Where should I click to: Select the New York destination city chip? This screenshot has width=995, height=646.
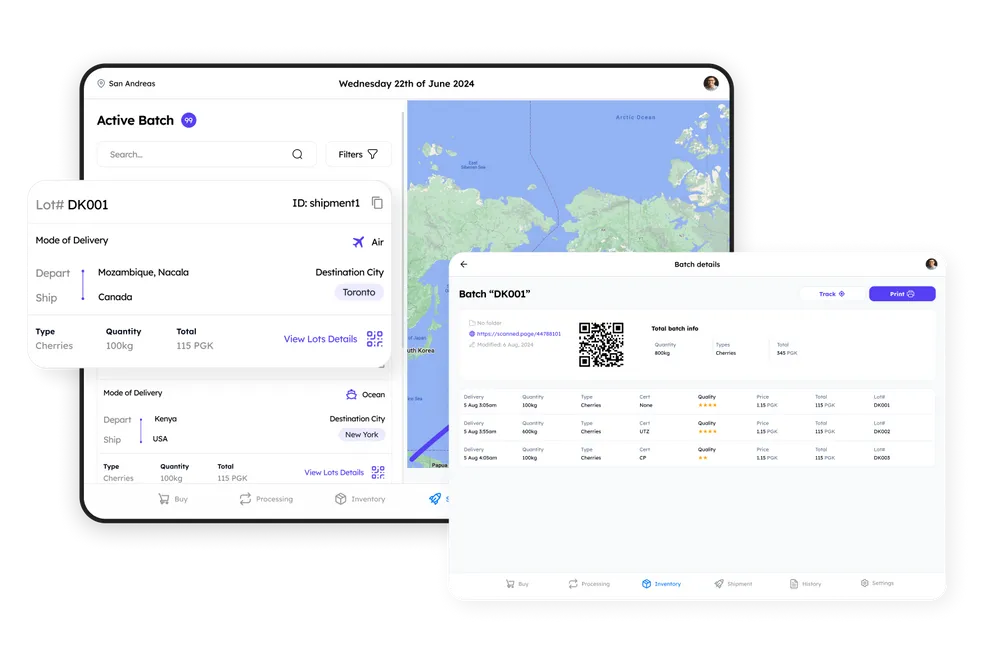pos(361,435)
